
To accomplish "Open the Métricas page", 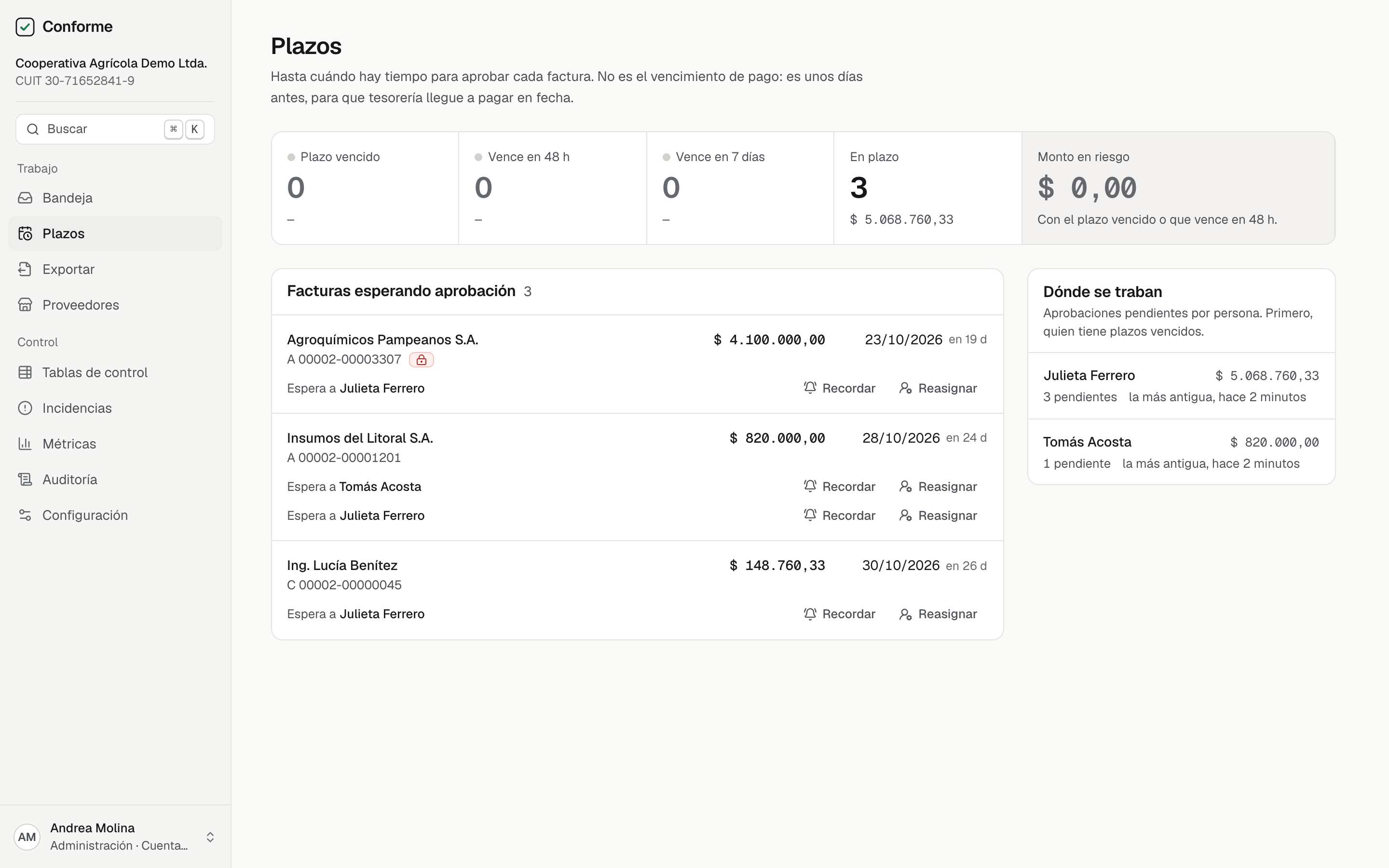I will pos(115,444).
